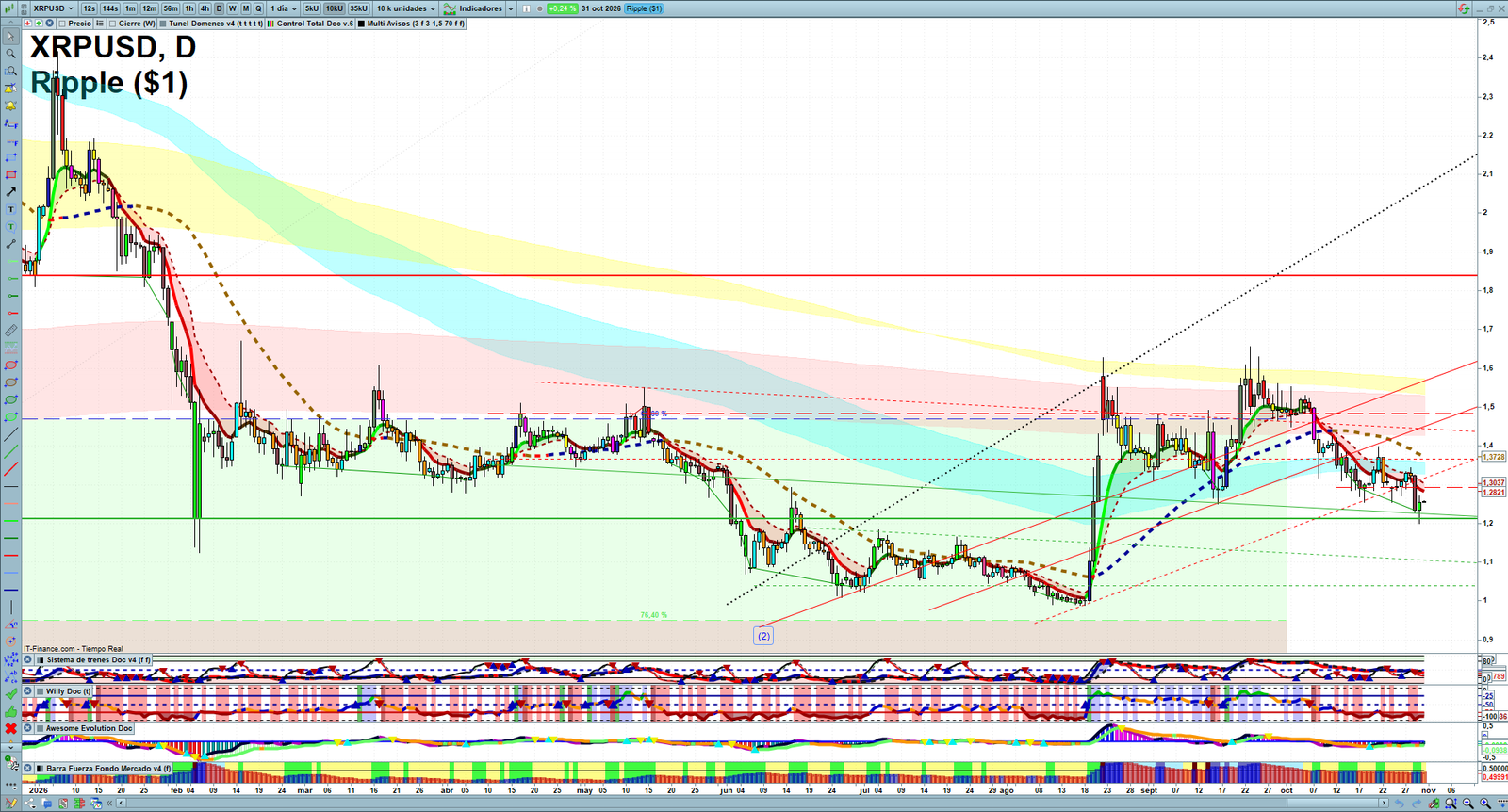Select the W weekly timeframe
Image resolution: width=1508 pixels, height=812 pixels.
click(232, 8)
